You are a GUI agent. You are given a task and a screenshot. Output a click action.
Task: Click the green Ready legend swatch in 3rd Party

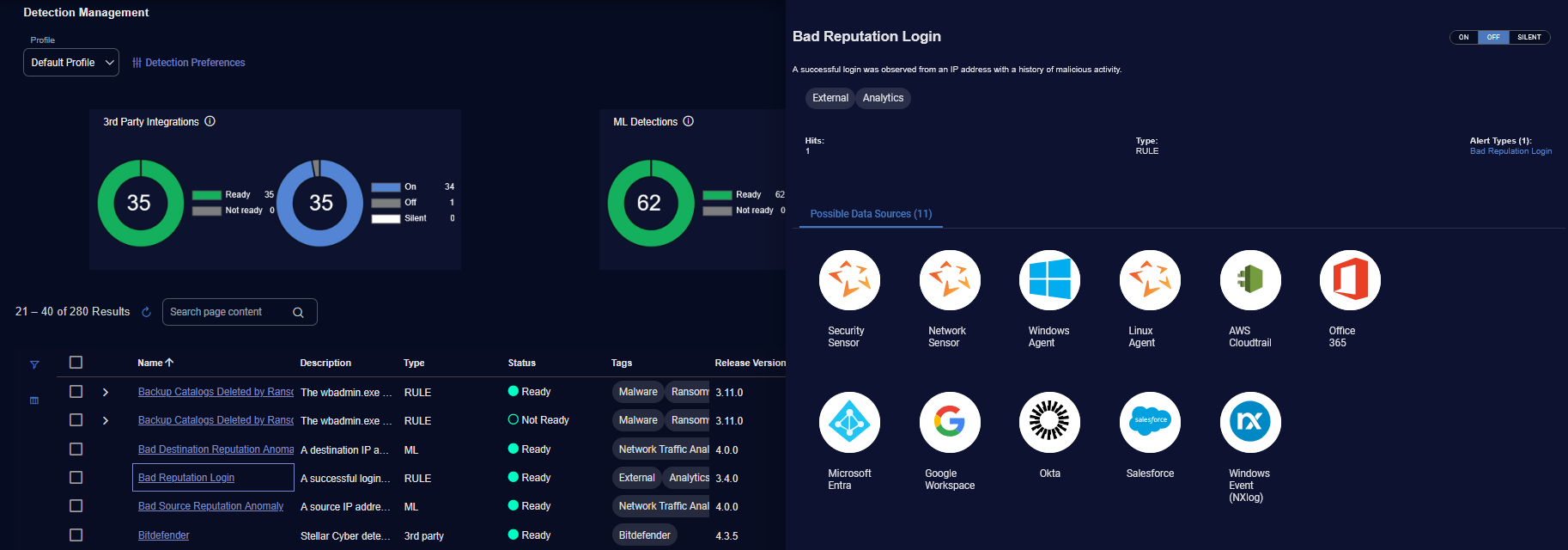point(207,195)
